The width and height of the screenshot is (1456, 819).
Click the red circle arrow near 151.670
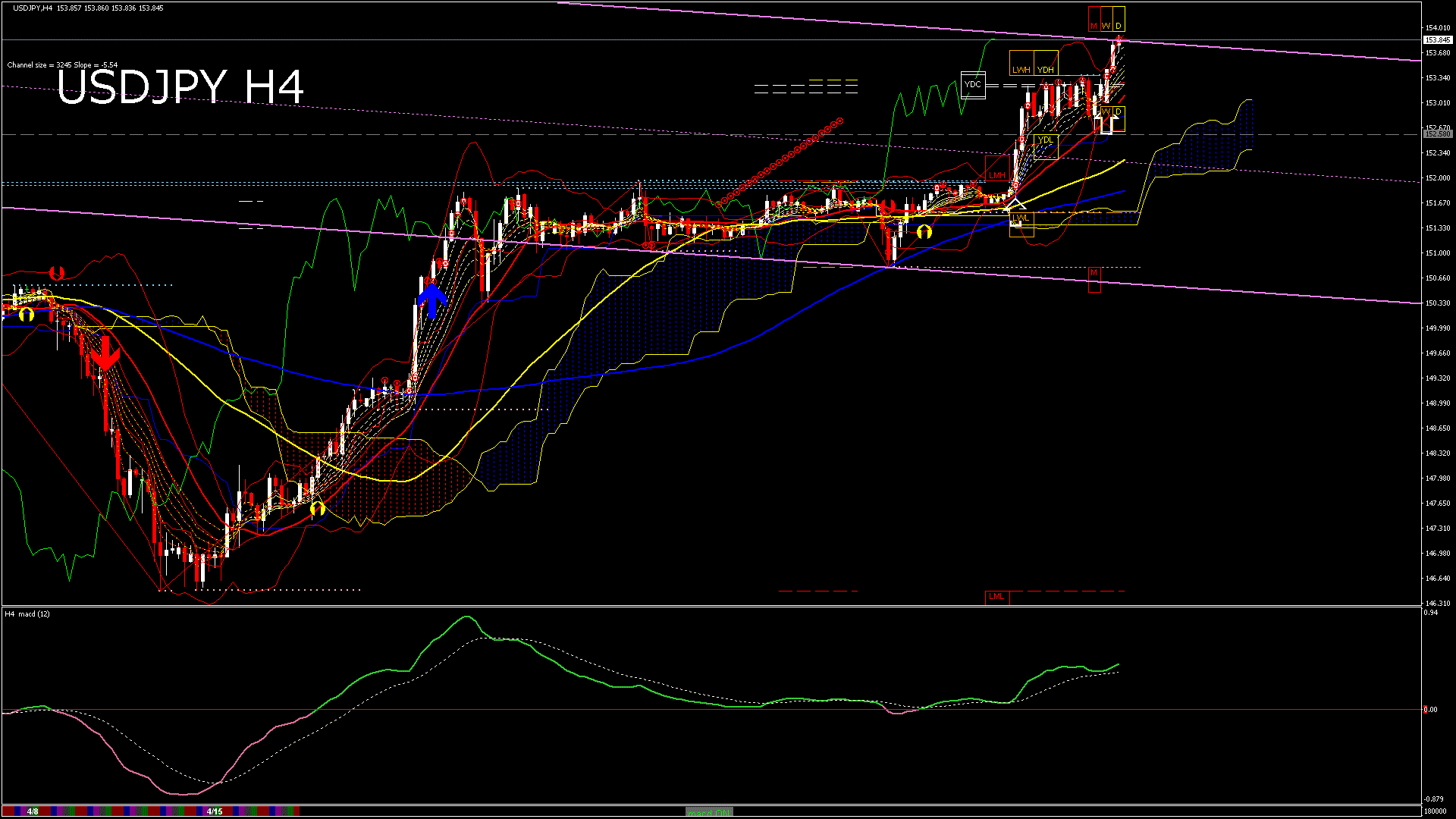pos(887,207)
